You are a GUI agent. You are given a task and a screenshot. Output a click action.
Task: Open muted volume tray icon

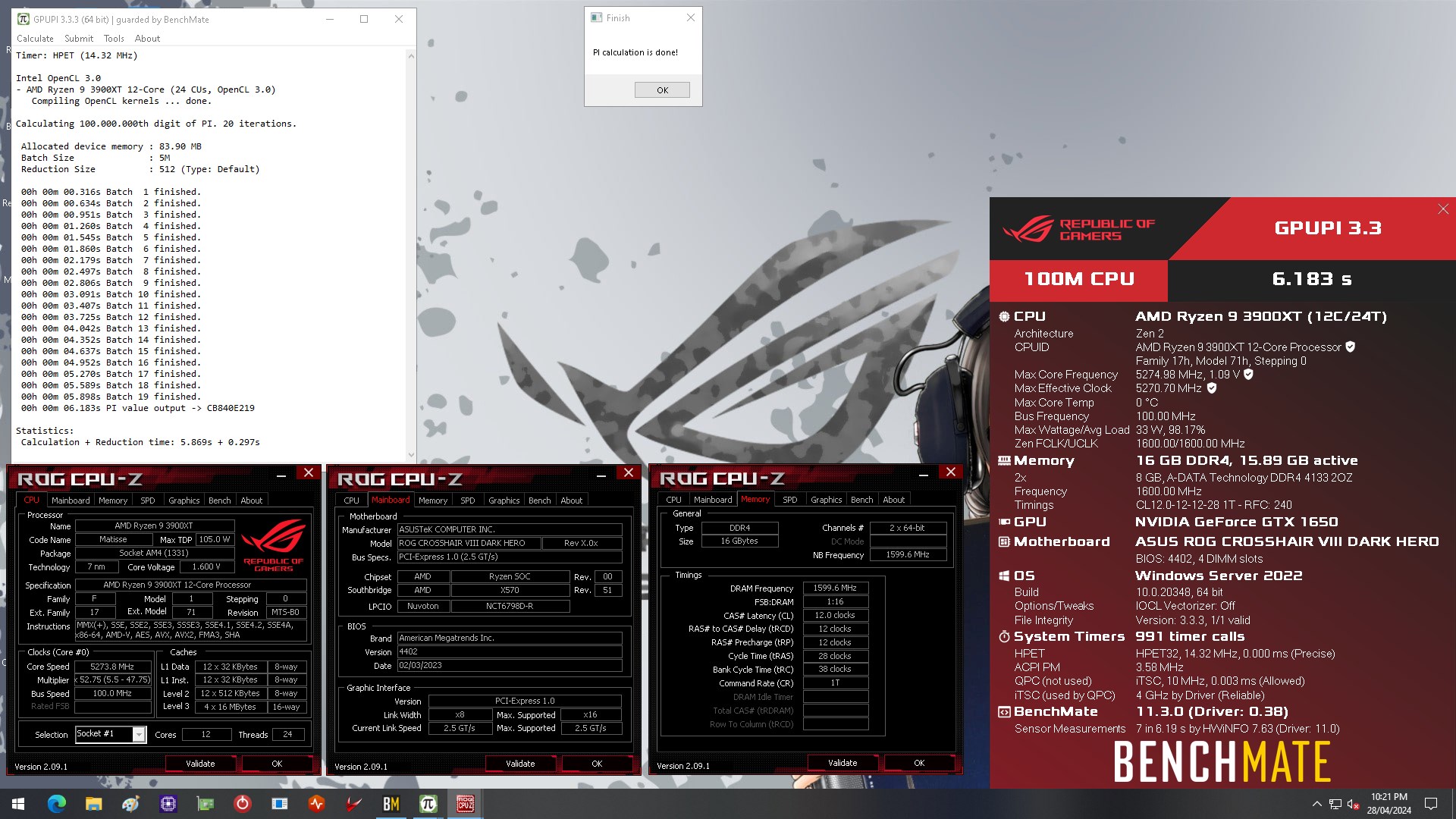point(1353,804)
